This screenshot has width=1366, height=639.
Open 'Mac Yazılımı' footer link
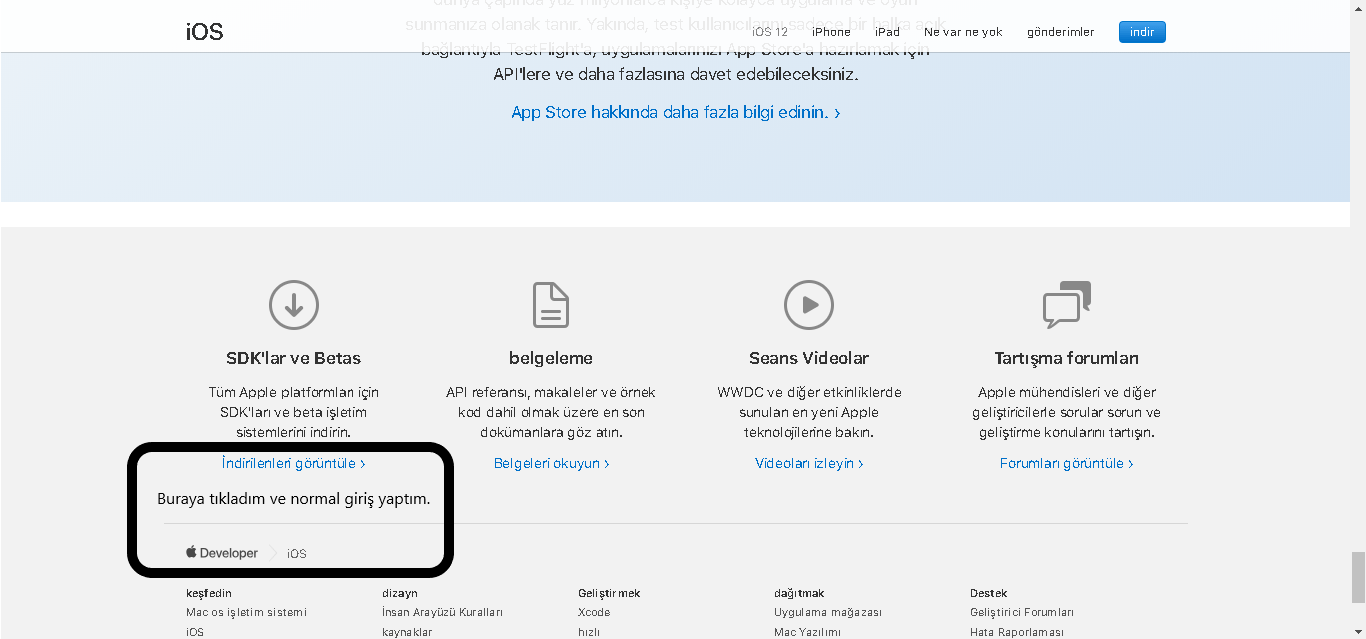pos(807,632)
